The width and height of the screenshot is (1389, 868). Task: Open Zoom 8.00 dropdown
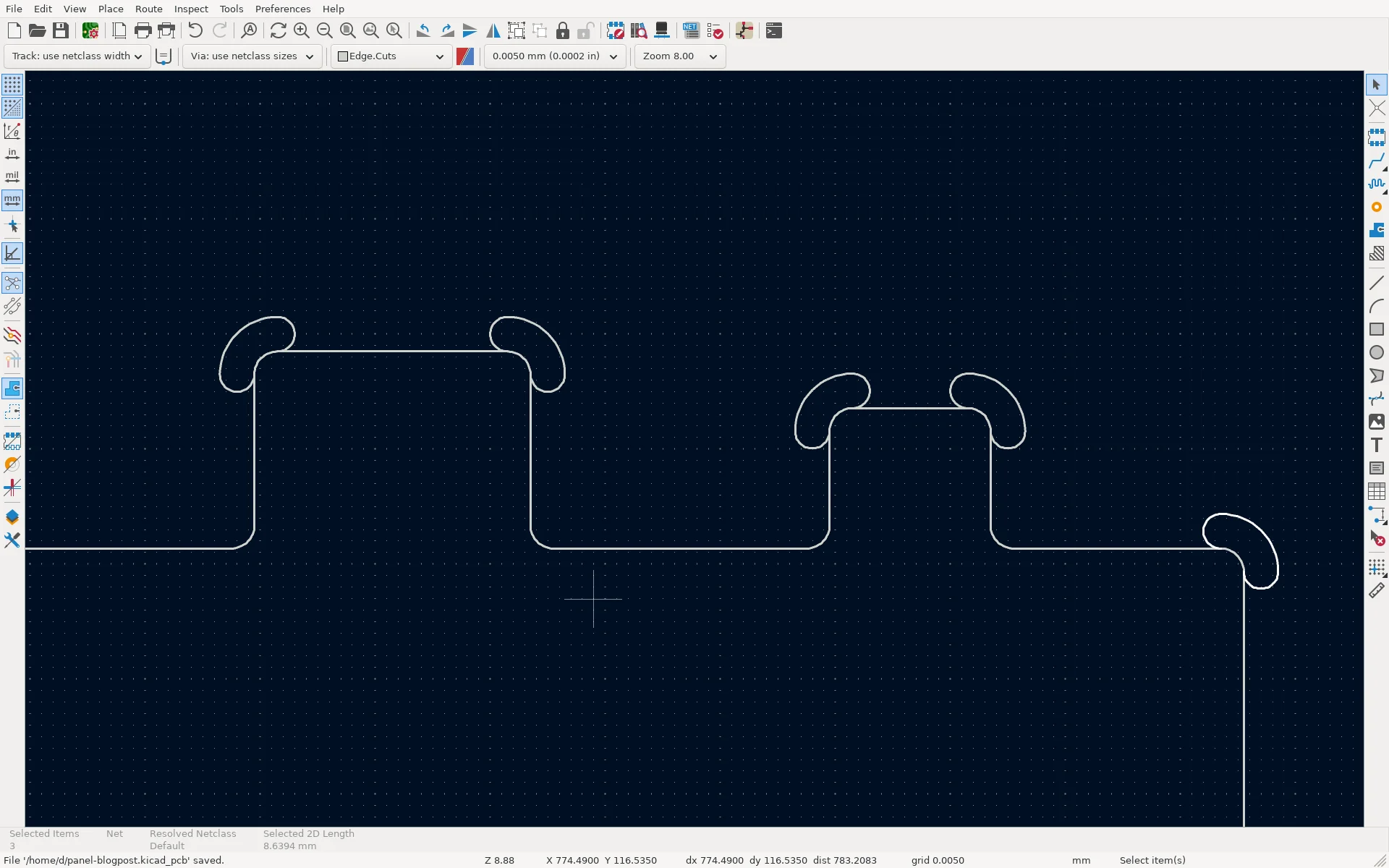coord(680,56)
